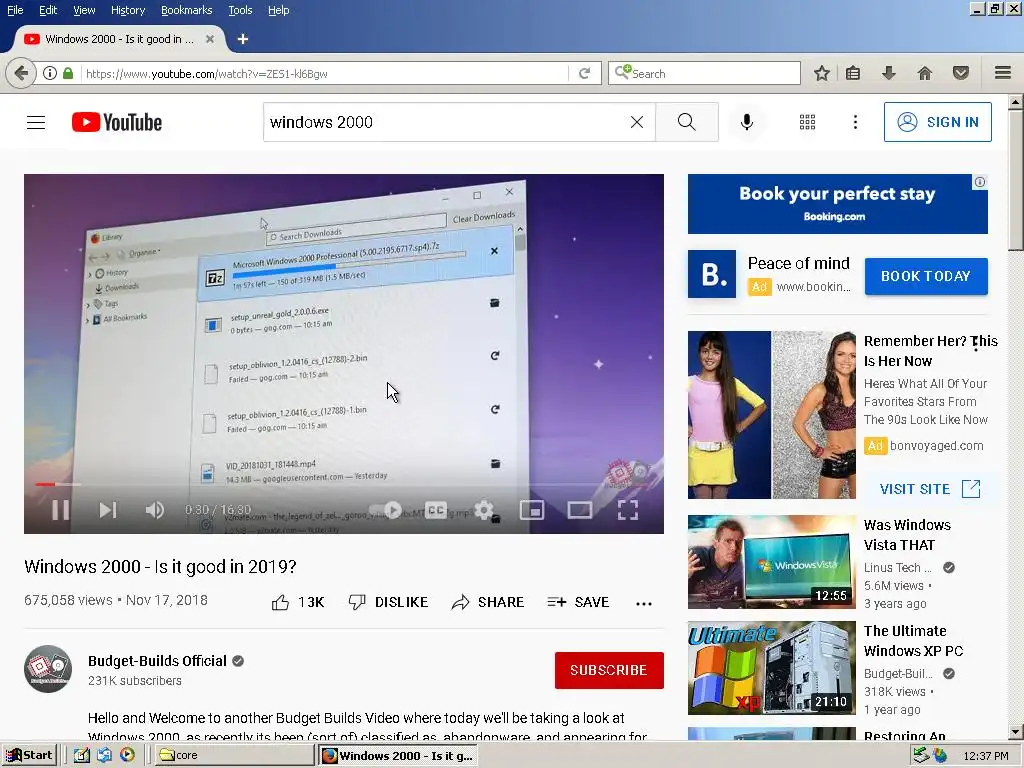The image size is (1024, 768).
Task: Mute the video using the speaker icon
Action: click(x=155, y=510)
